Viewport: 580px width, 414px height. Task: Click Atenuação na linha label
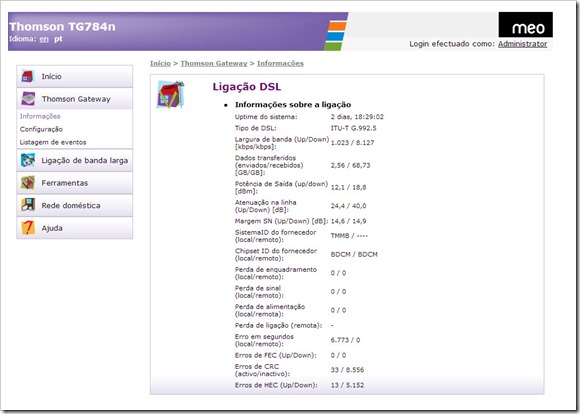click(x=266, y=206)
